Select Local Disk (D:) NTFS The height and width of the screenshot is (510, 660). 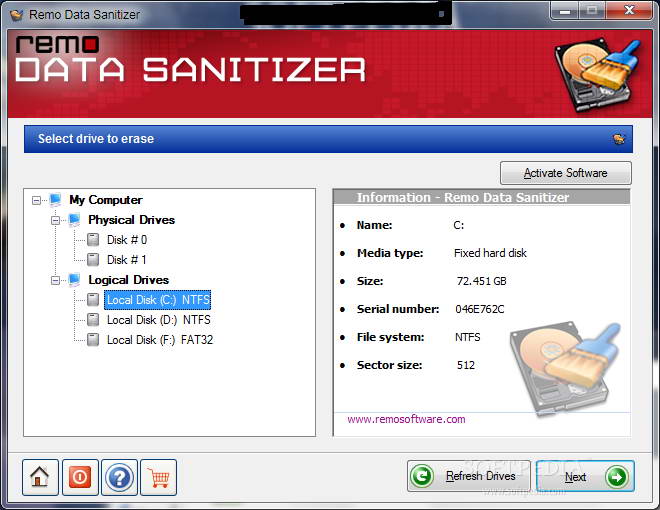[159, 320]
